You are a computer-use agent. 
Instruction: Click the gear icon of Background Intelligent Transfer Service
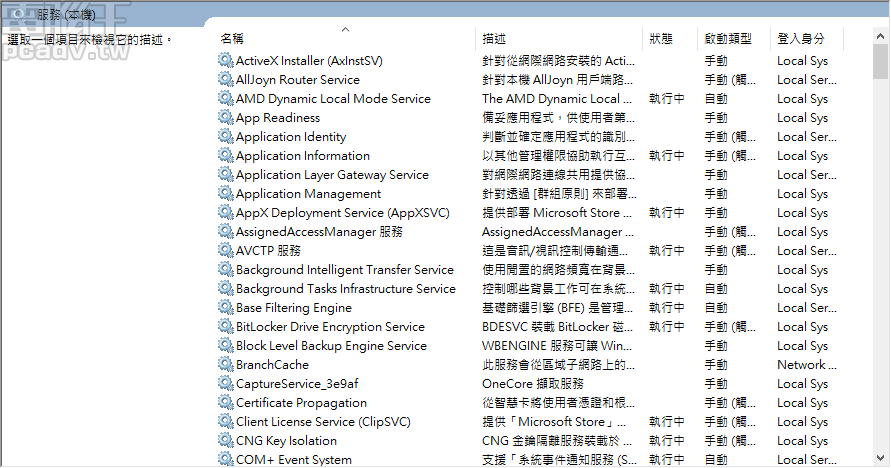point(226,269)
